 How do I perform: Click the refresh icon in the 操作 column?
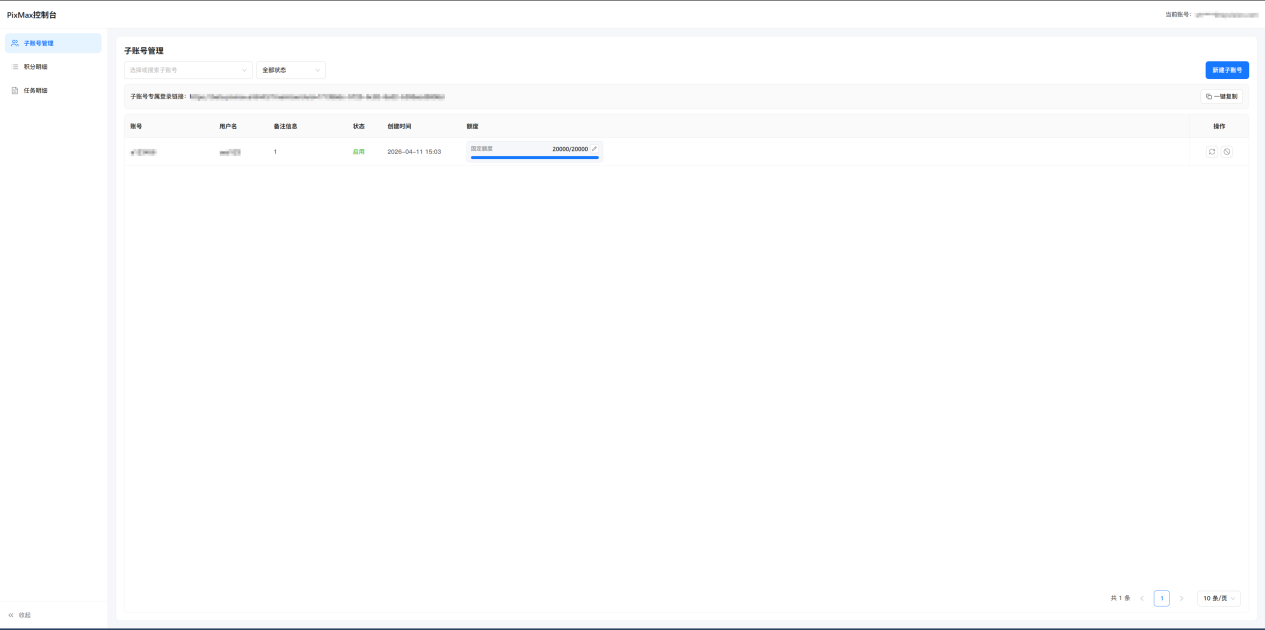pos(1212,152)
